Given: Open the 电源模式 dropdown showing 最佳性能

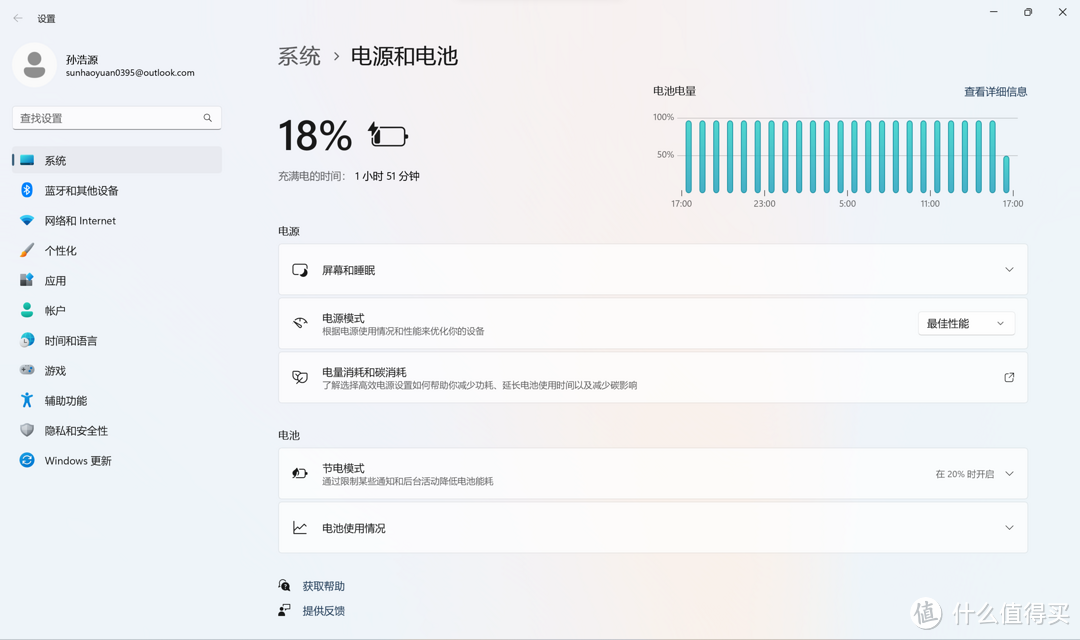Looking at the screenshot, I should 965,322.
